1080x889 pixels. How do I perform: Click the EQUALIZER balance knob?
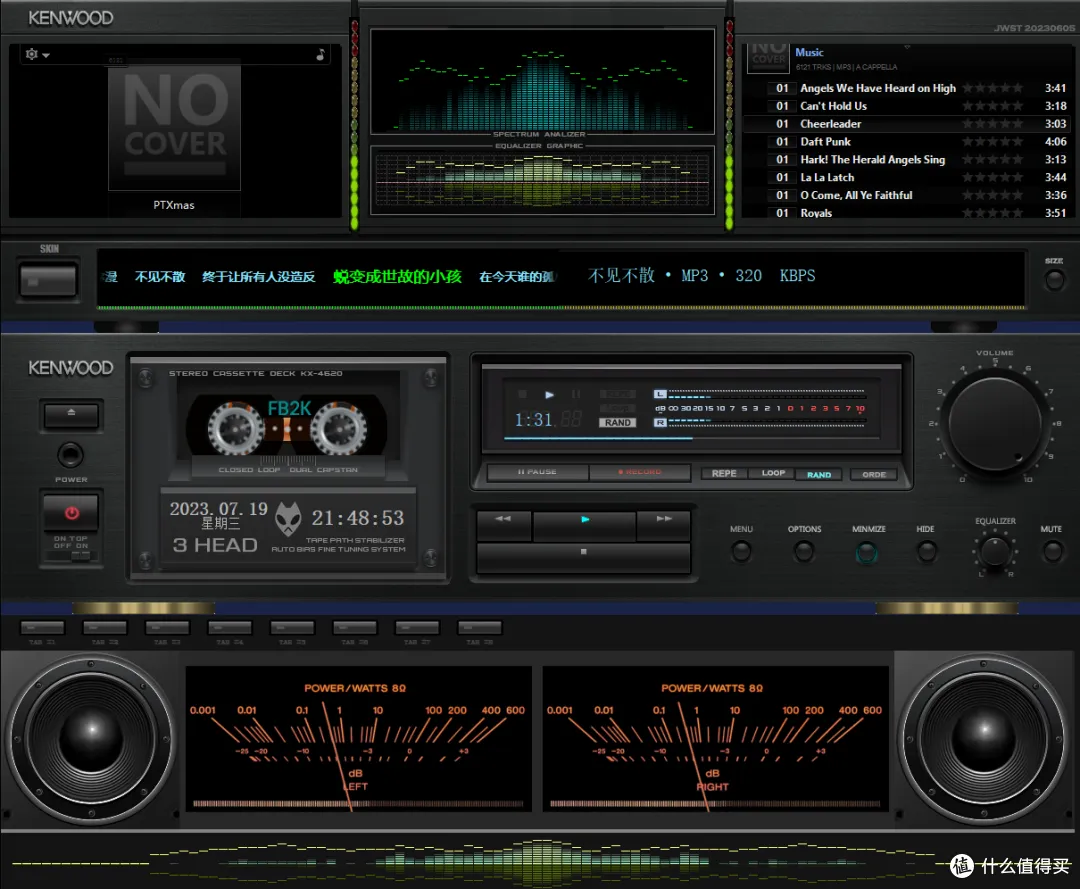point(995,552)
